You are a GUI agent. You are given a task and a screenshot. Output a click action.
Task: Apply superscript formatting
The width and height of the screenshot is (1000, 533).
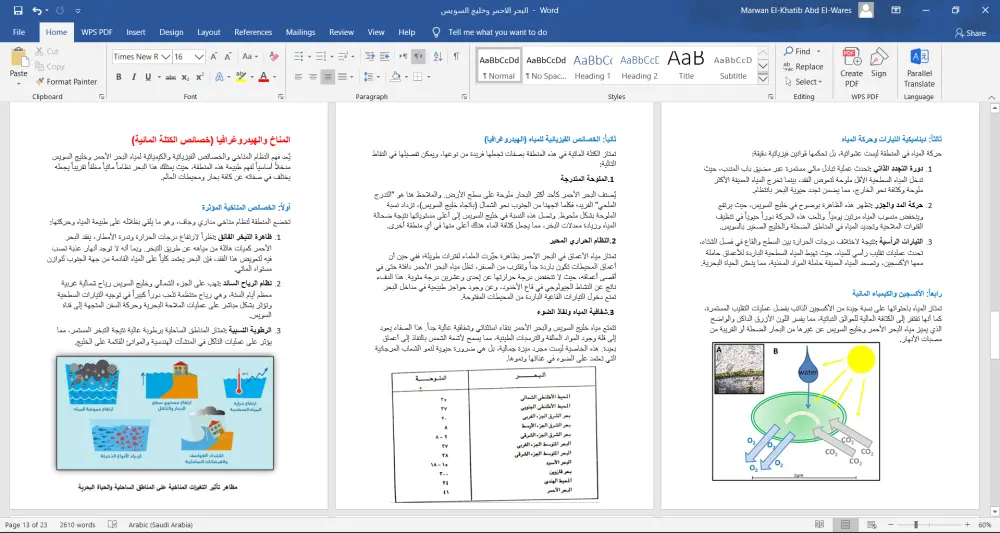click(x=200, y=77)
